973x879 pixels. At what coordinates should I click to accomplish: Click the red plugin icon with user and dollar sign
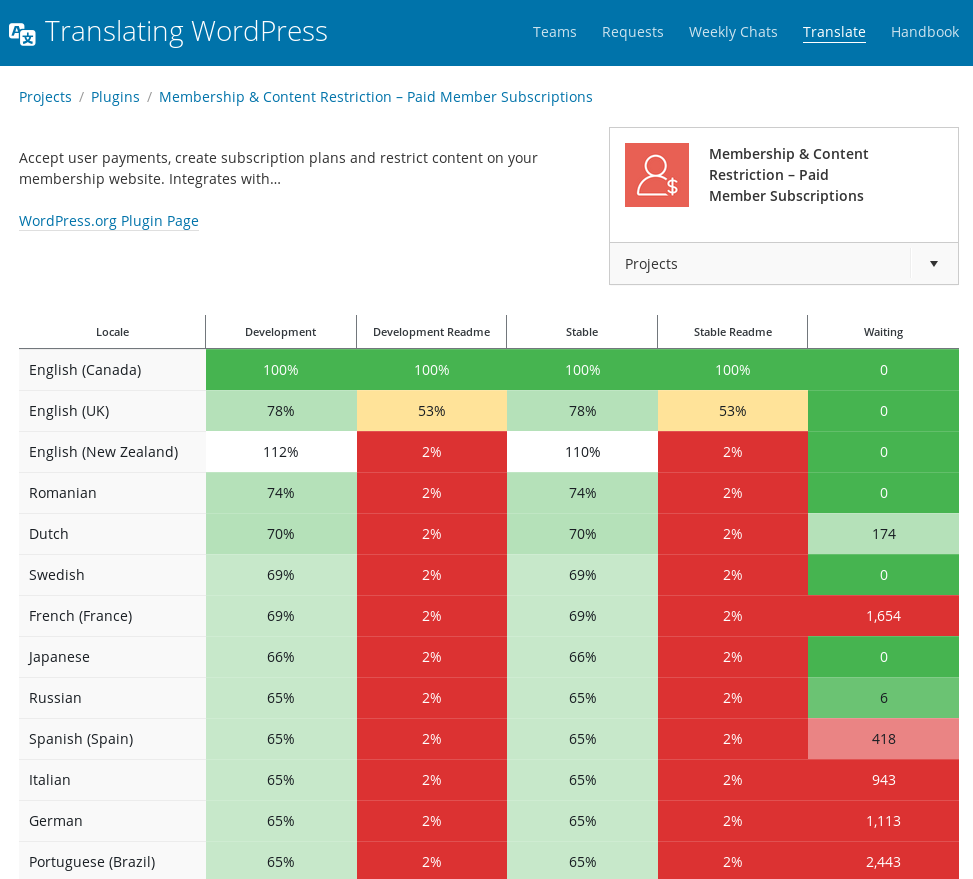tap(657, 175)
